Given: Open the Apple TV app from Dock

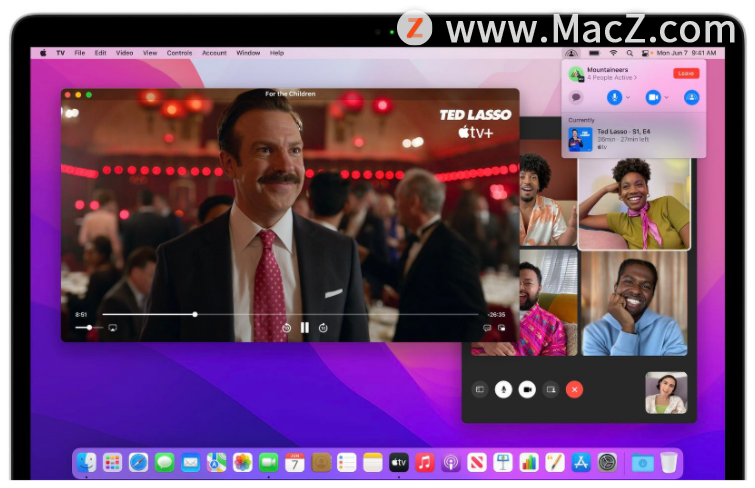Looking at the screenshot, I should (x=399, y=463).
